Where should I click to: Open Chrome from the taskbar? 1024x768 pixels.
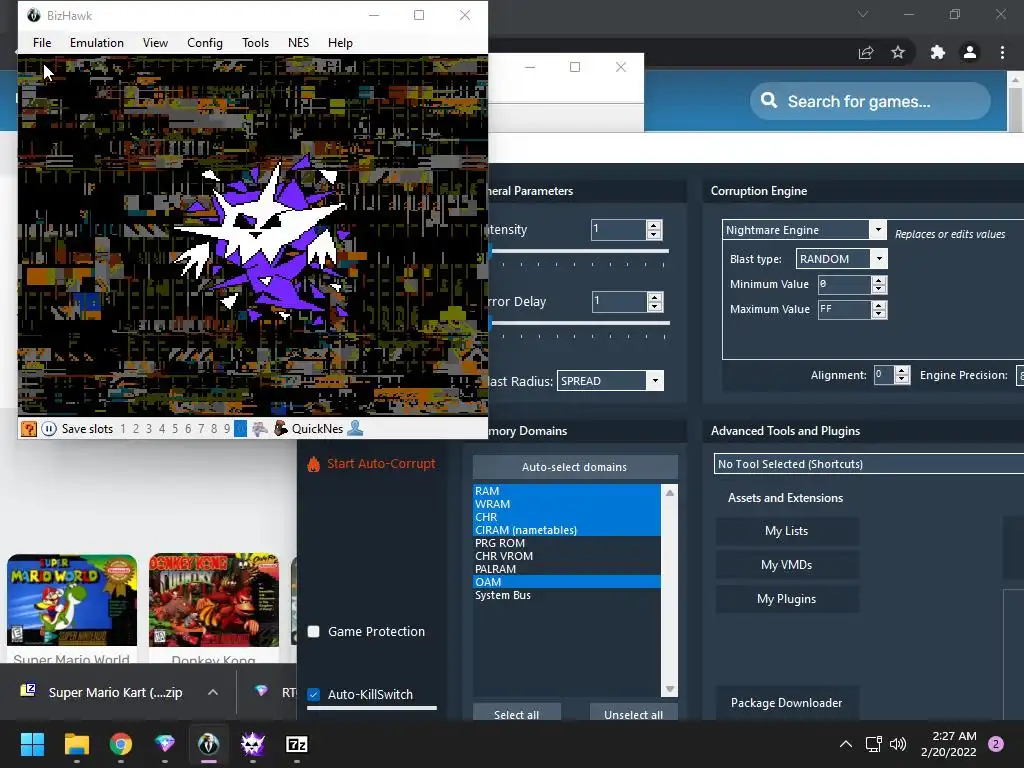coord(121,744)
